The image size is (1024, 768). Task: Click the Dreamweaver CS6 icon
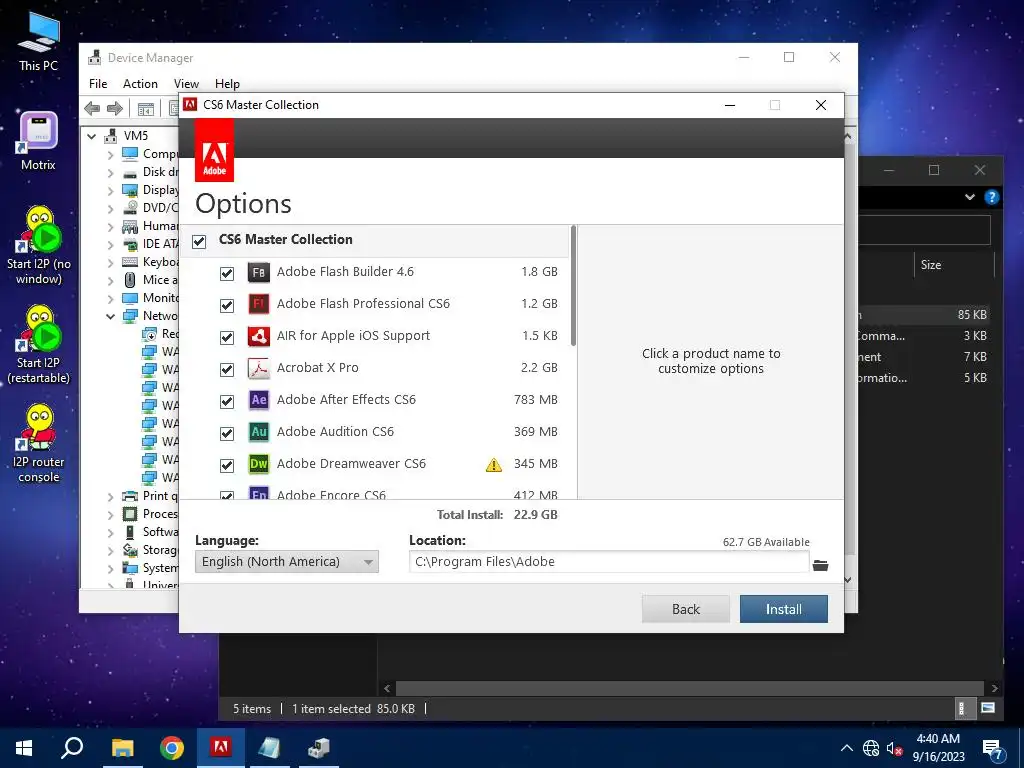(x=259, y=464)
